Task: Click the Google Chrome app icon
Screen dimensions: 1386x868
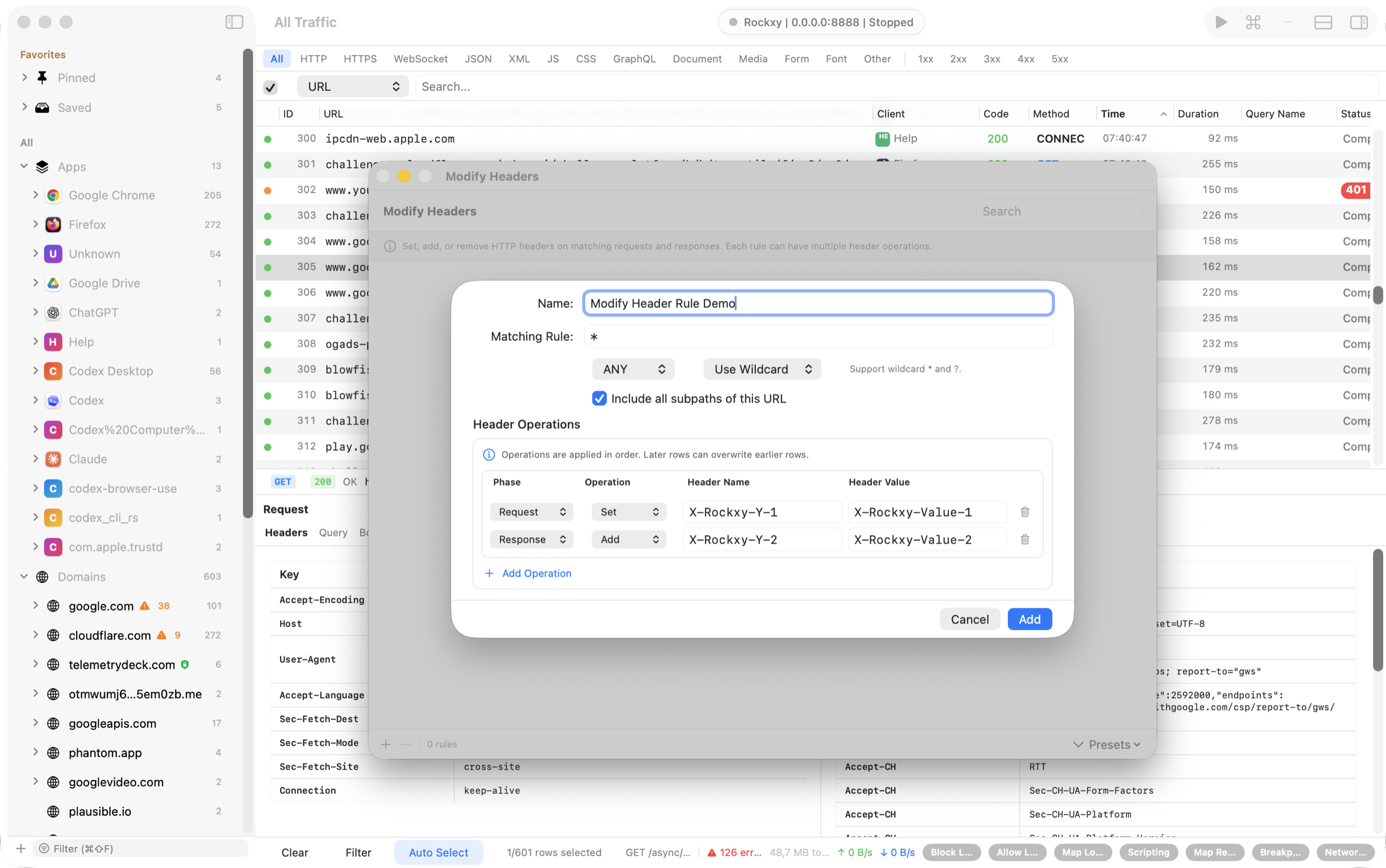Action: click(53, 195)
